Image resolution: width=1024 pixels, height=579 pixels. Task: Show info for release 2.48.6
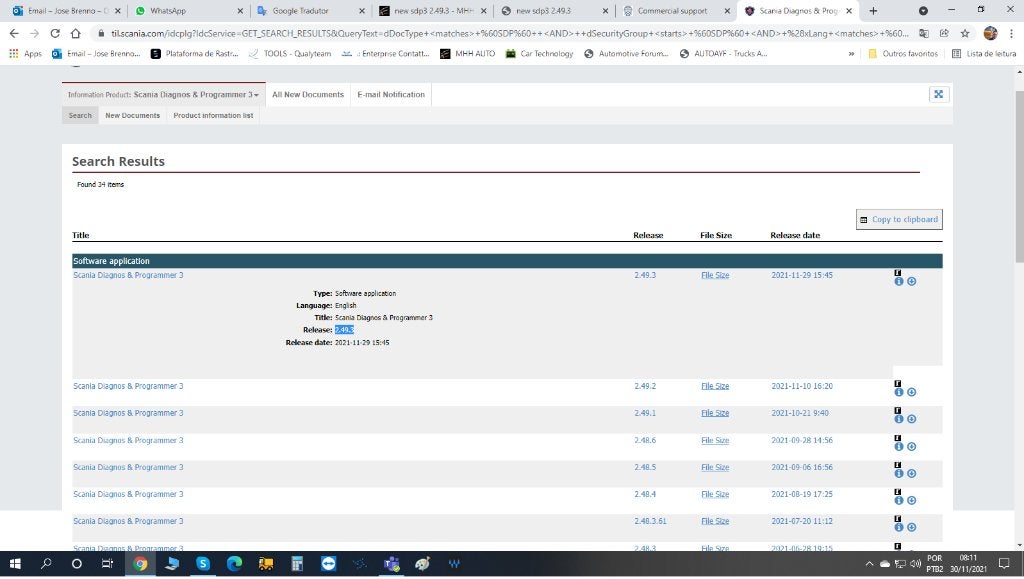(x=899, y=446)
